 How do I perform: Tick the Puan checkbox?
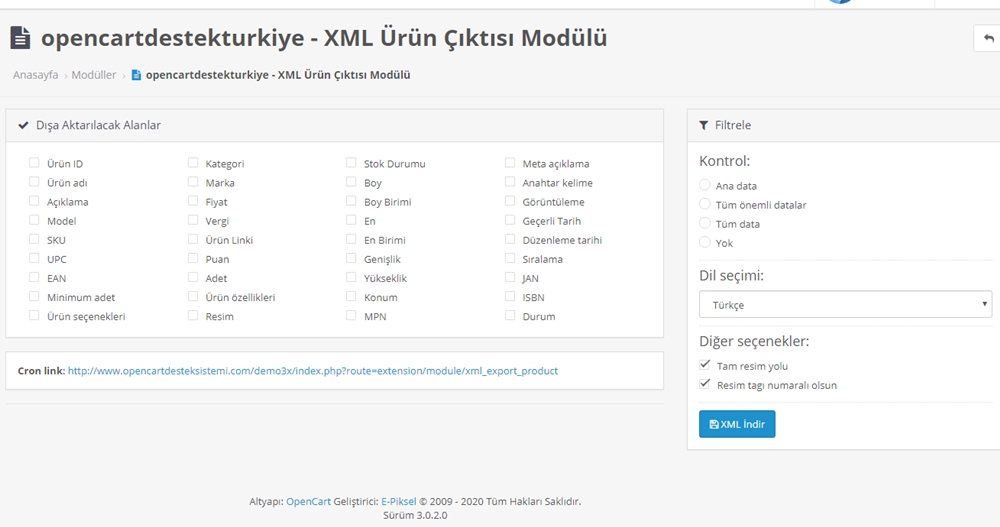tap(193, 258)
